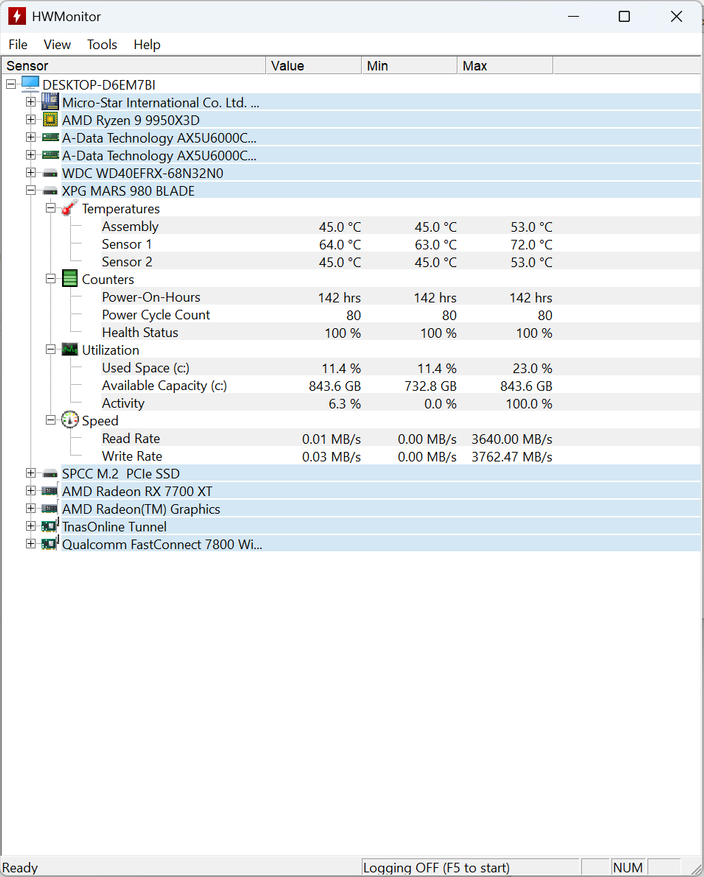Viewport: 704px width, 877px height.
Task: Select the Activity row
Action: [400, 403]
